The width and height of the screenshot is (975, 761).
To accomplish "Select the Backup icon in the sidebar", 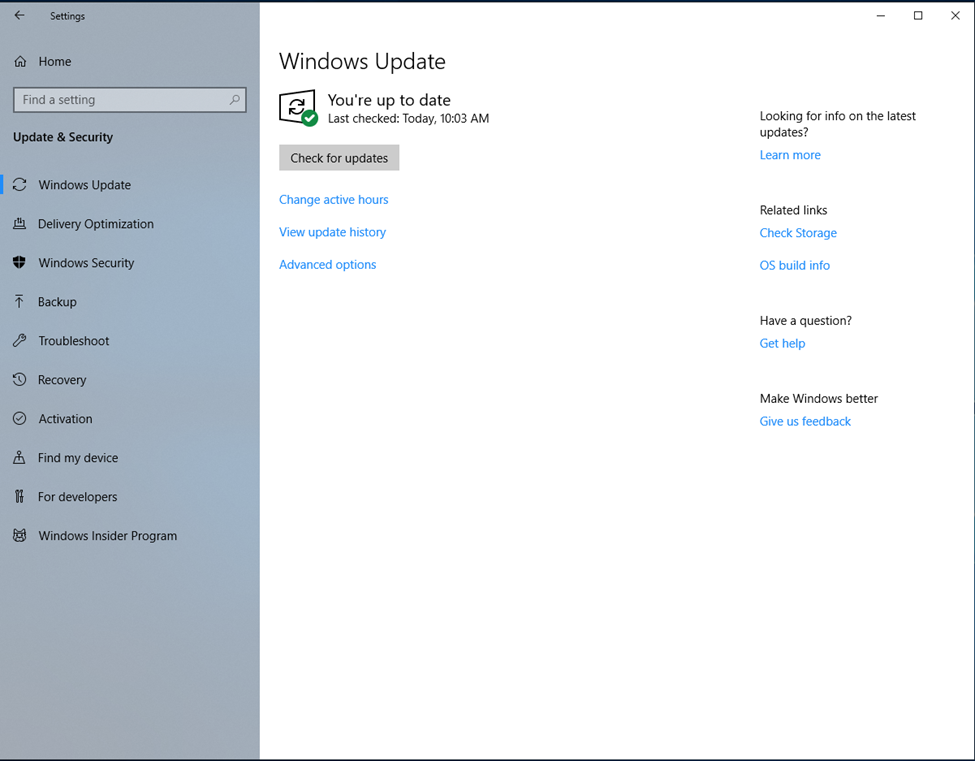I will pyautogui.click(x=20, y=302).
